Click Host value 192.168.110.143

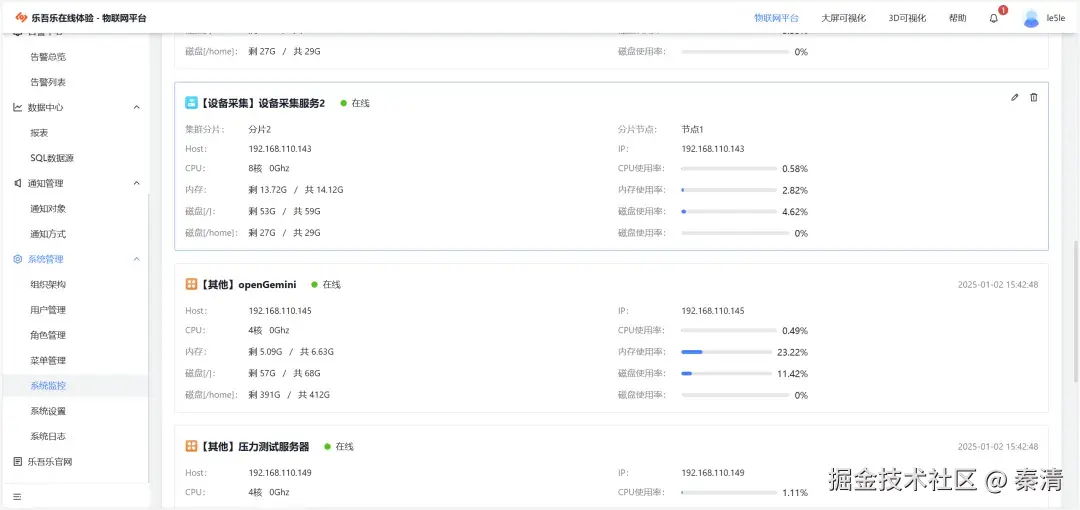pos(280,149)
